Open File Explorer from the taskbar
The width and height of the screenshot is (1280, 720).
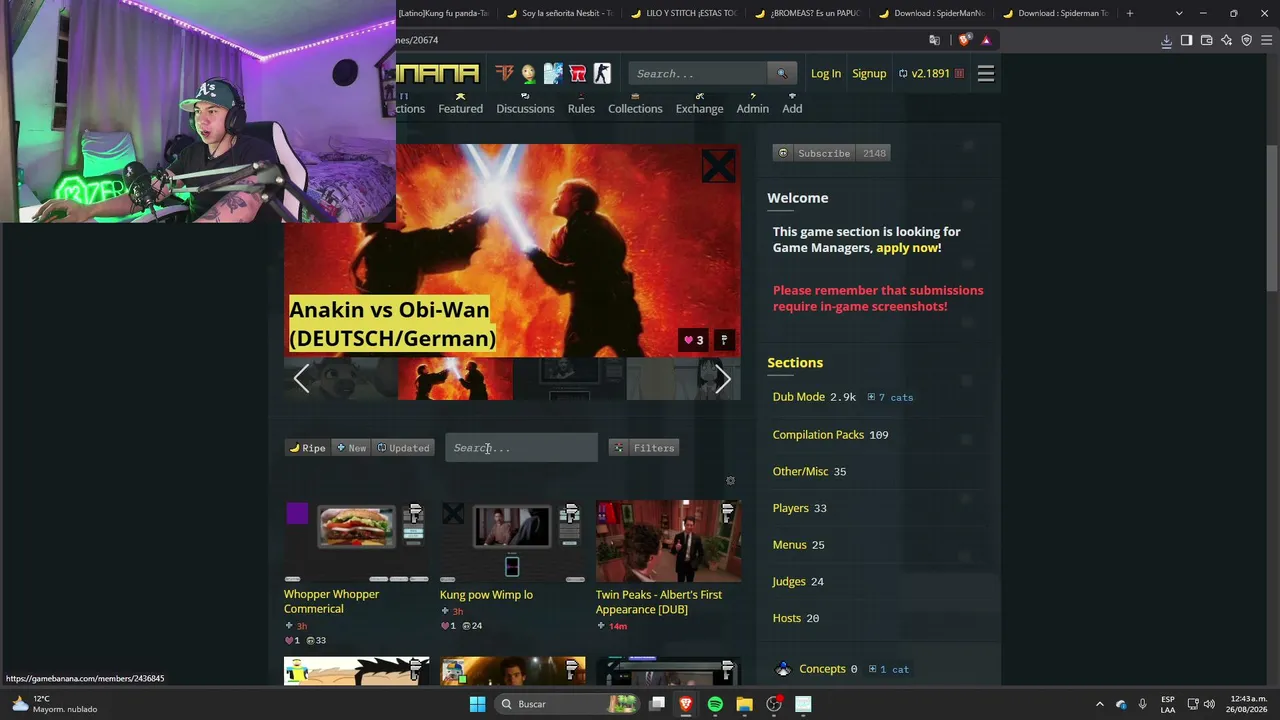pos(744,704)
